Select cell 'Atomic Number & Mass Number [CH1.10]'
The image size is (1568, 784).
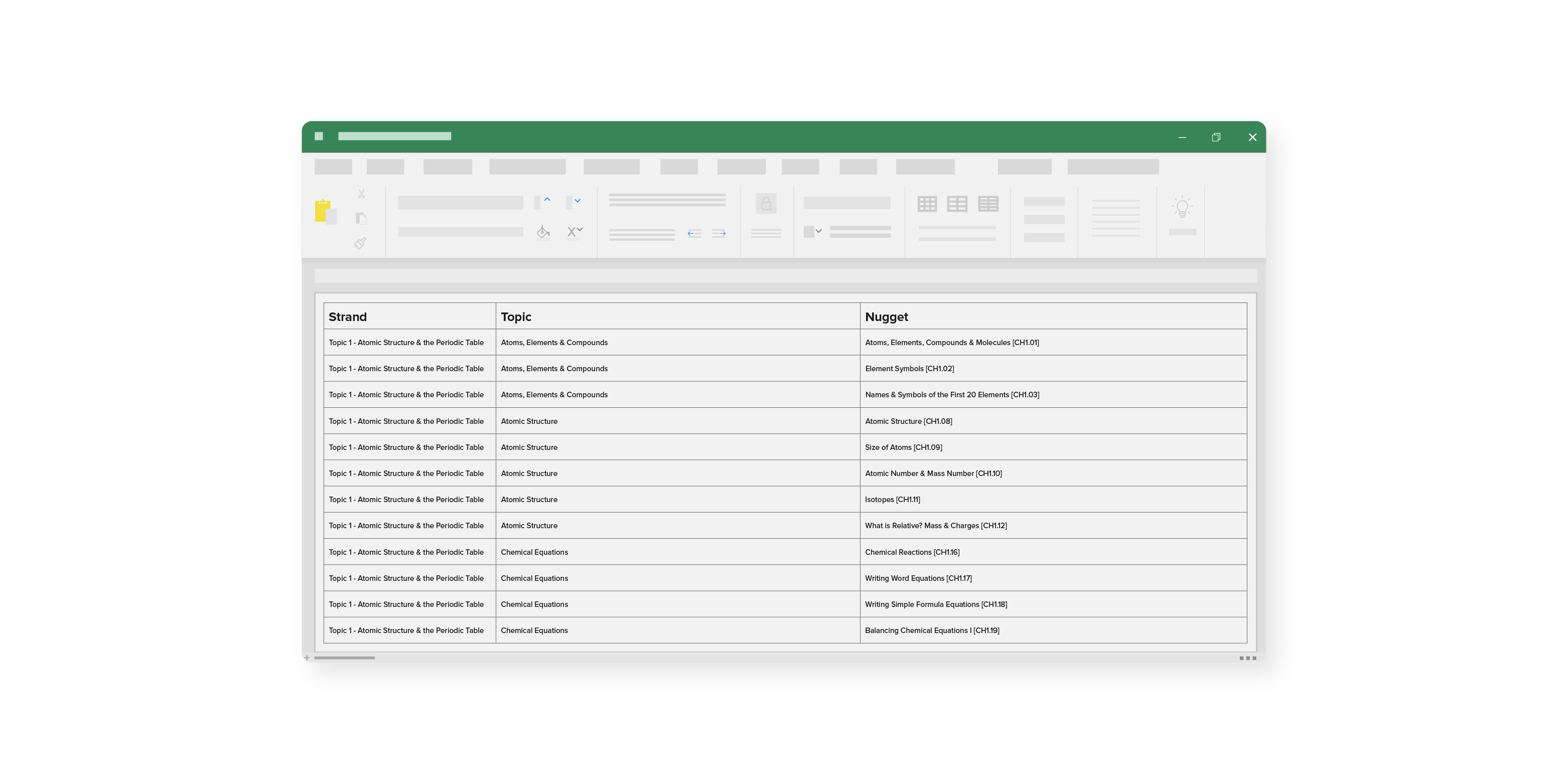[x=1053, y=474]
